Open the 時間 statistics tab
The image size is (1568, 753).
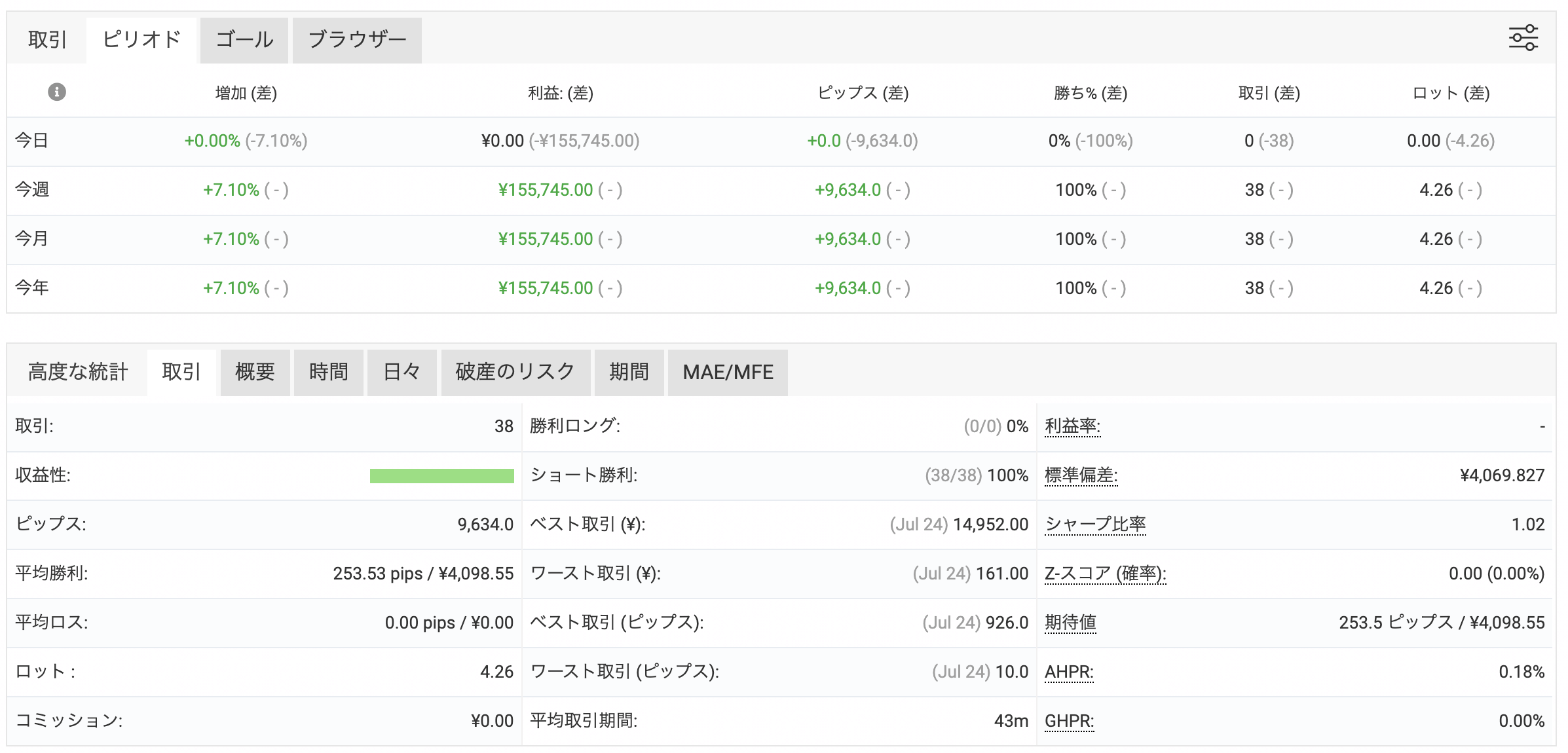click(328, 372)
